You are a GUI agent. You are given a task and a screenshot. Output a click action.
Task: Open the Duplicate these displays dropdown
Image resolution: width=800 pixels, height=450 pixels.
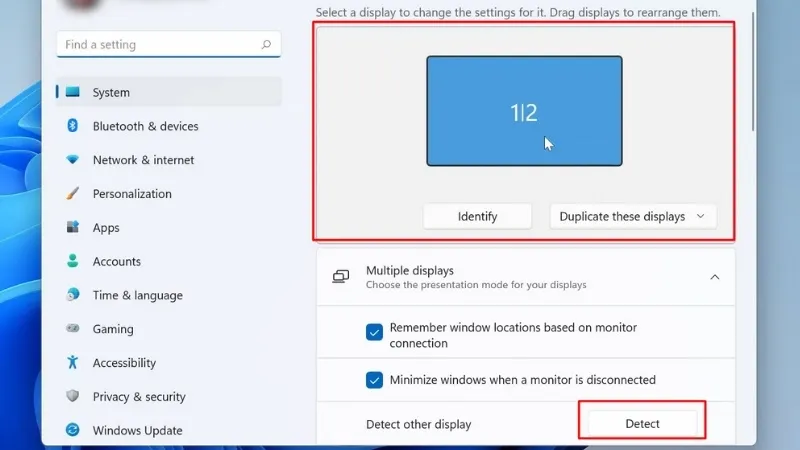click(x=632, y=216)
